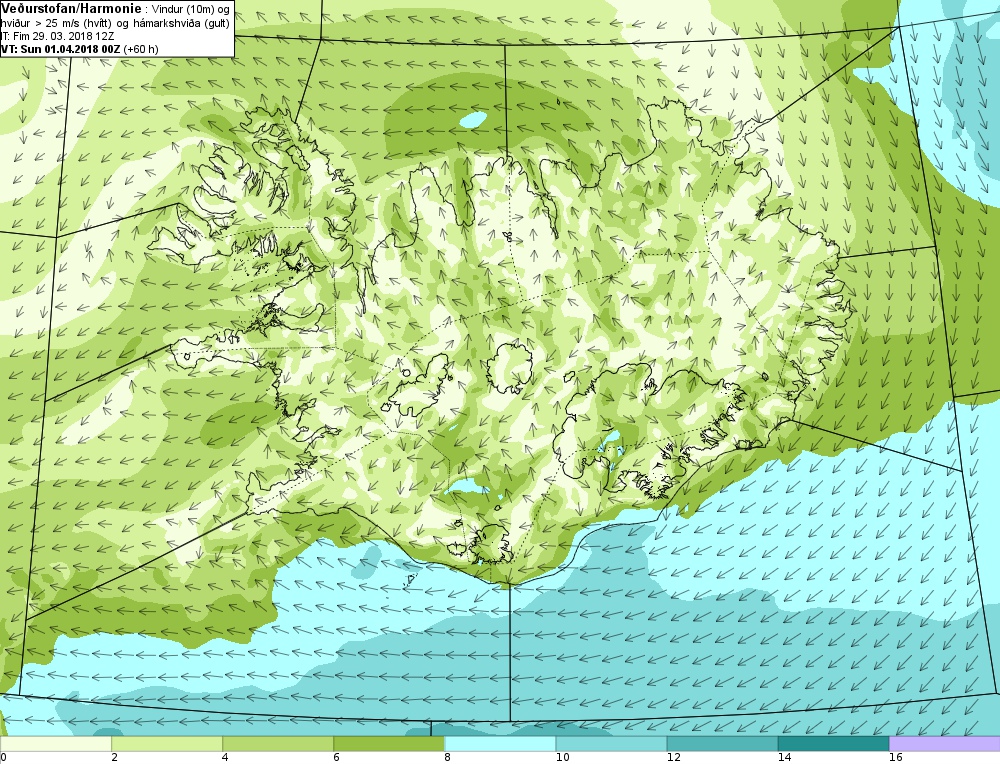Image resolution: width=1000 pixels, height=764 pixels.
Task: Click the Veðurstofan/Harmonie title text
Action: pyautogui.click(x=70, y=9)
